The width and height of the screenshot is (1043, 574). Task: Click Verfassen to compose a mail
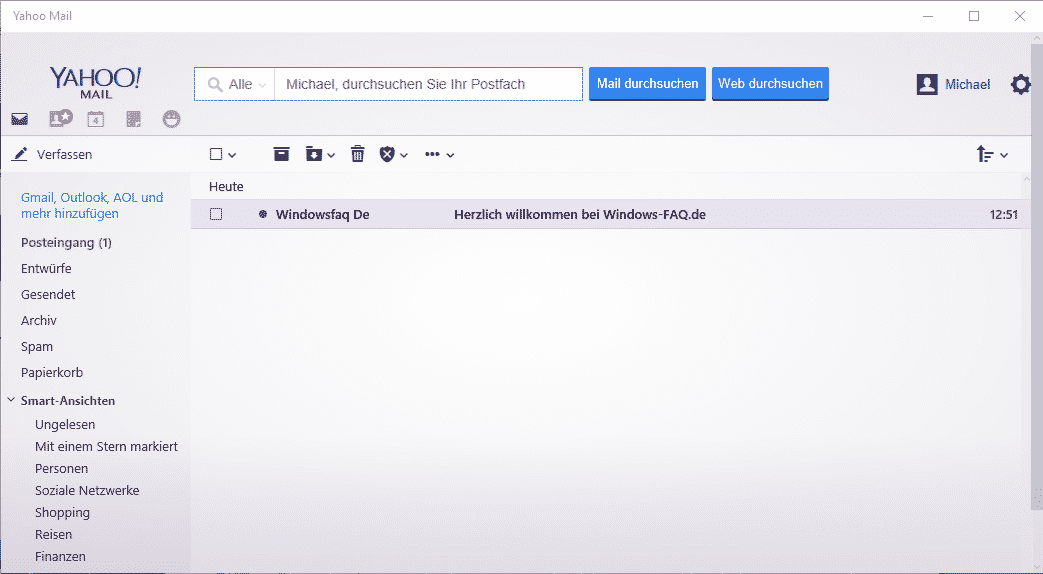65,154
